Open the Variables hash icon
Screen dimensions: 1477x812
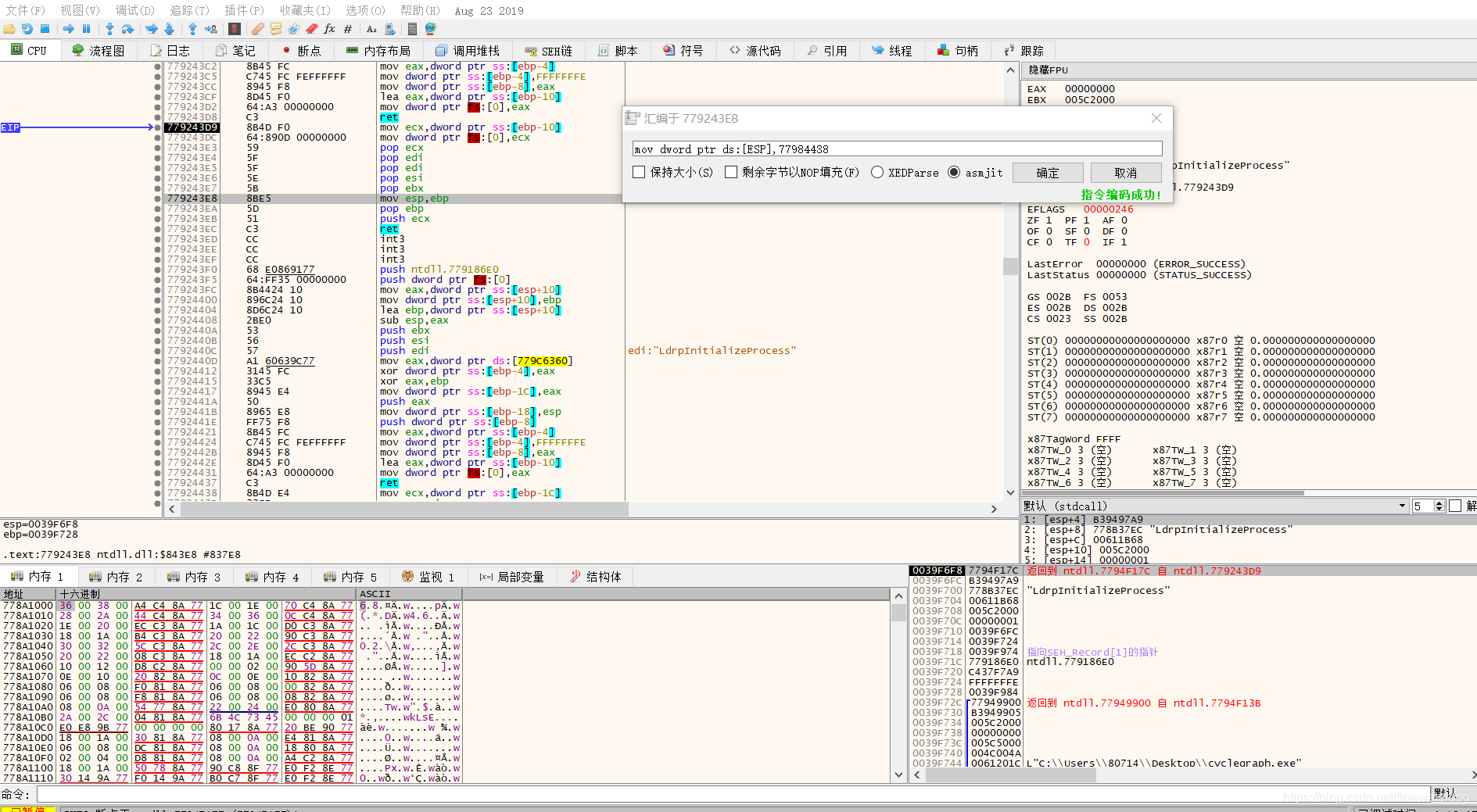tap(348, 29)
